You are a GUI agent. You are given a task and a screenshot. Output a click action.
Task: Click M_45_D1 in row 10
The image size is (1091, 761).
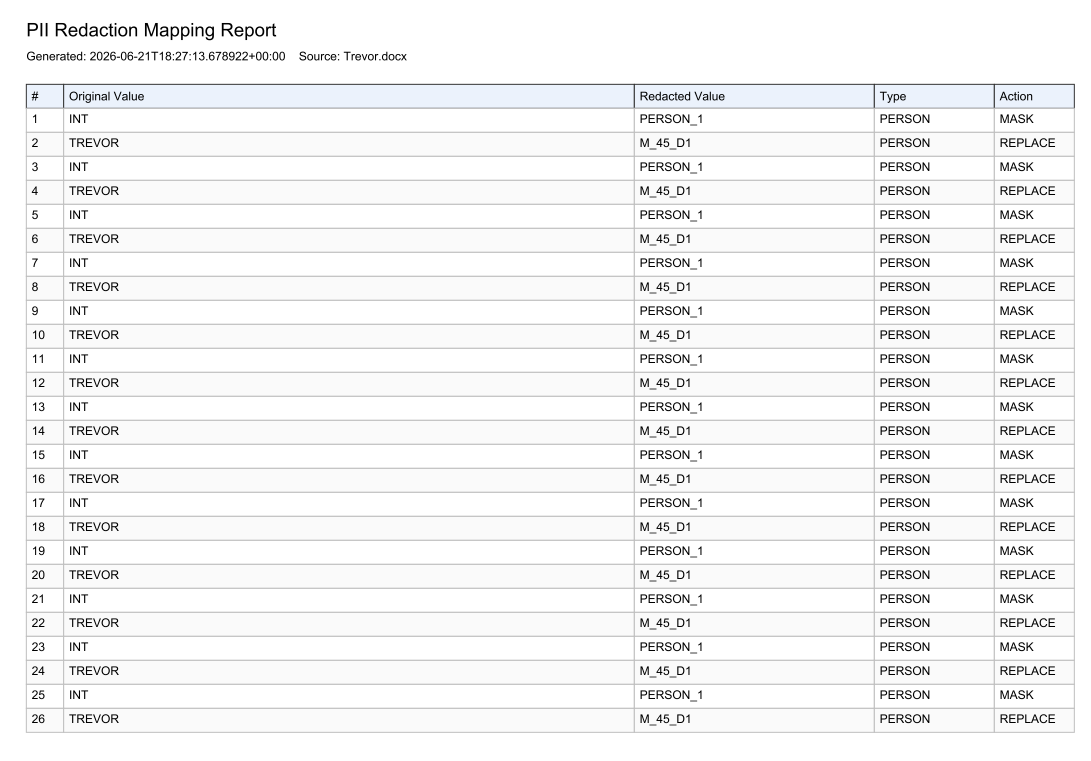[x=665, y=335]
